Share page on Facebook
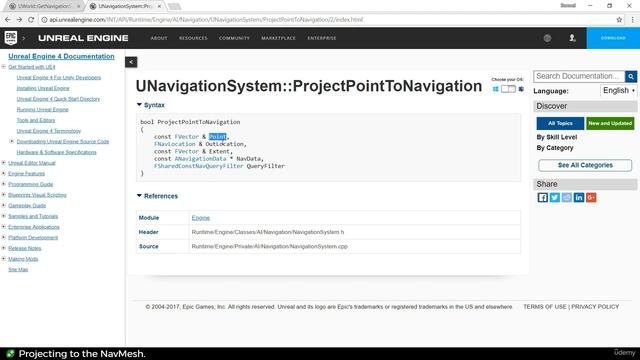Screen dimensions: 640x360 point(542,198)
